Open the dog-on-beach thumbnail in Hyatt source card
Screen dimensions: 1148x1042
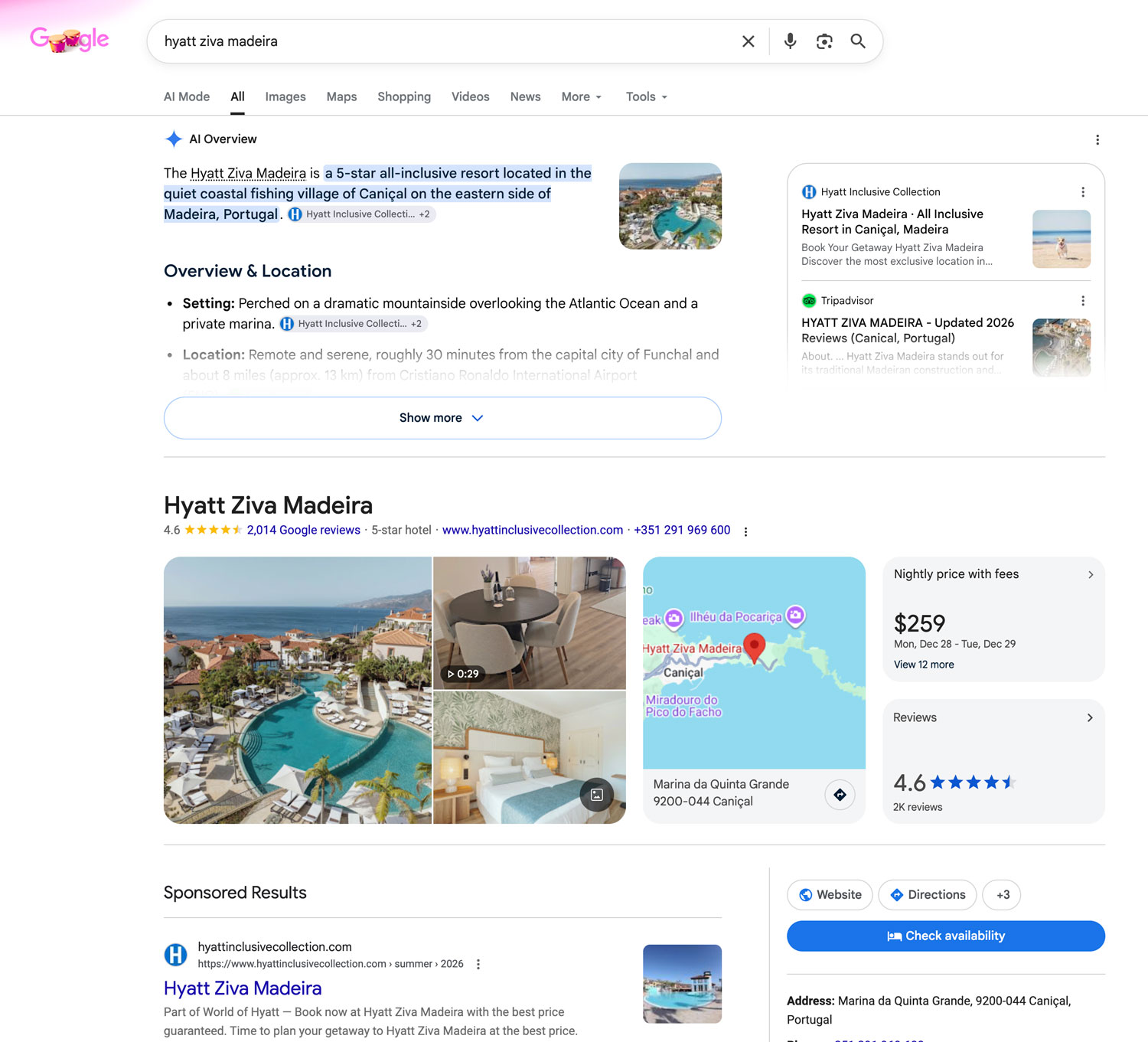click(x=1062, y=239)
